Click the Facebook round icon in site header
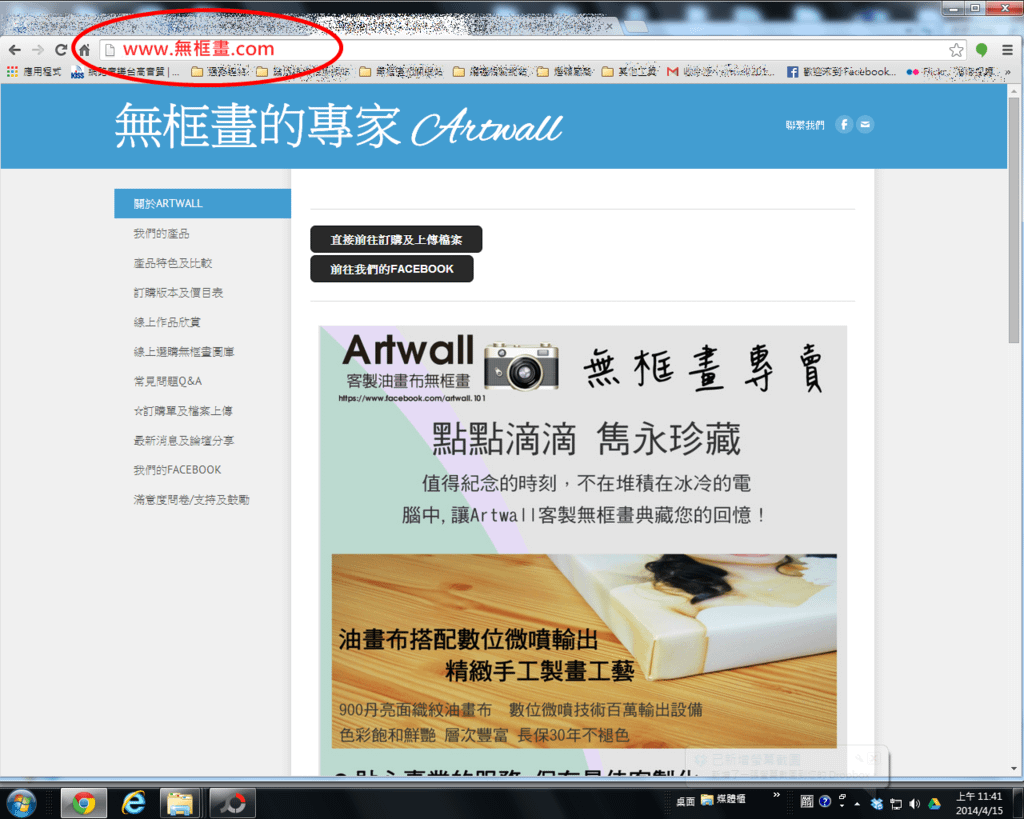 [844, 124]
